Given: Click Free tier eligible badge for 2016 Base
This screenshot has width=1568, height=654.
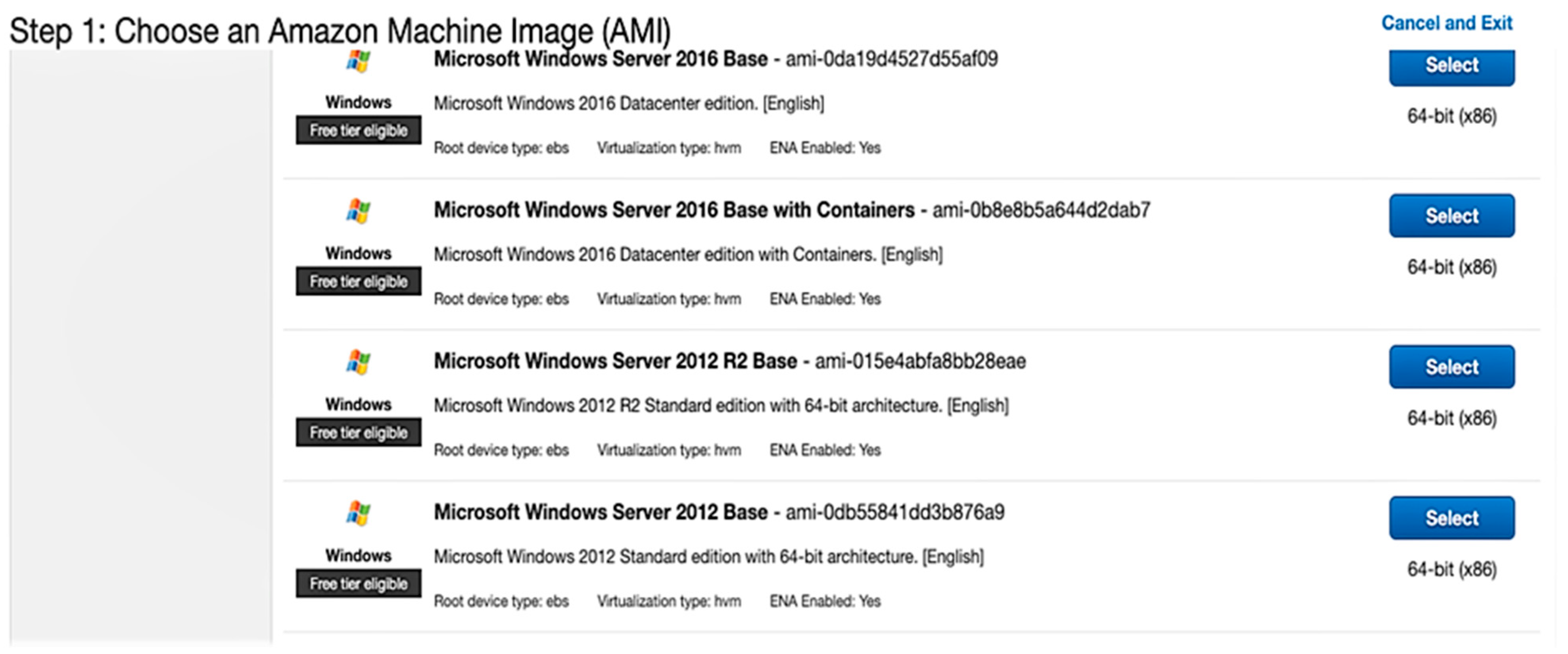Looking at the screenshot, I should [359, 130].
